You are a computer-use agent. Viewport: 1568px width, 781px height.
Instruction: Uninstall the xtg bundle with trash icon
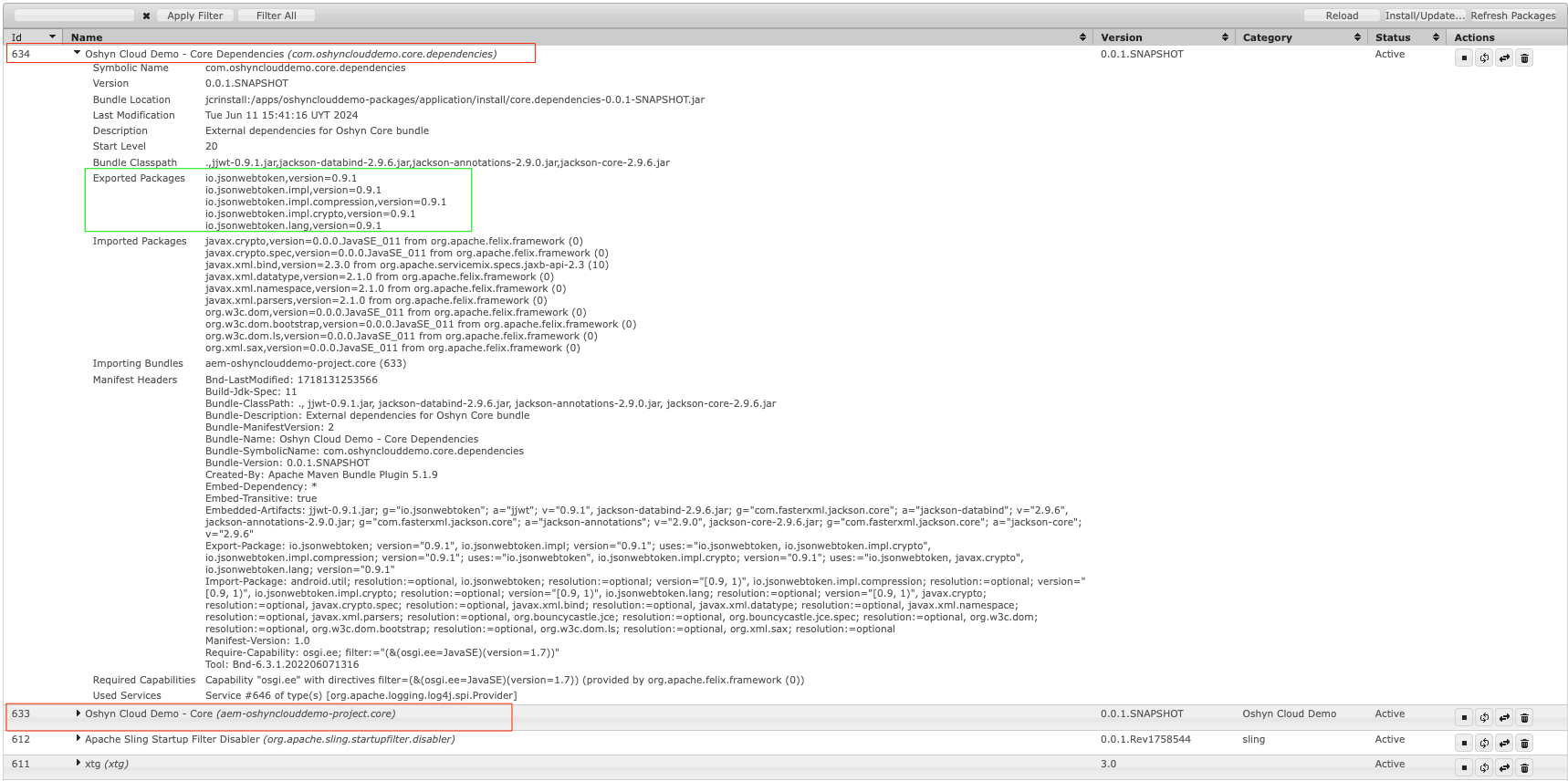(1524, 767)
